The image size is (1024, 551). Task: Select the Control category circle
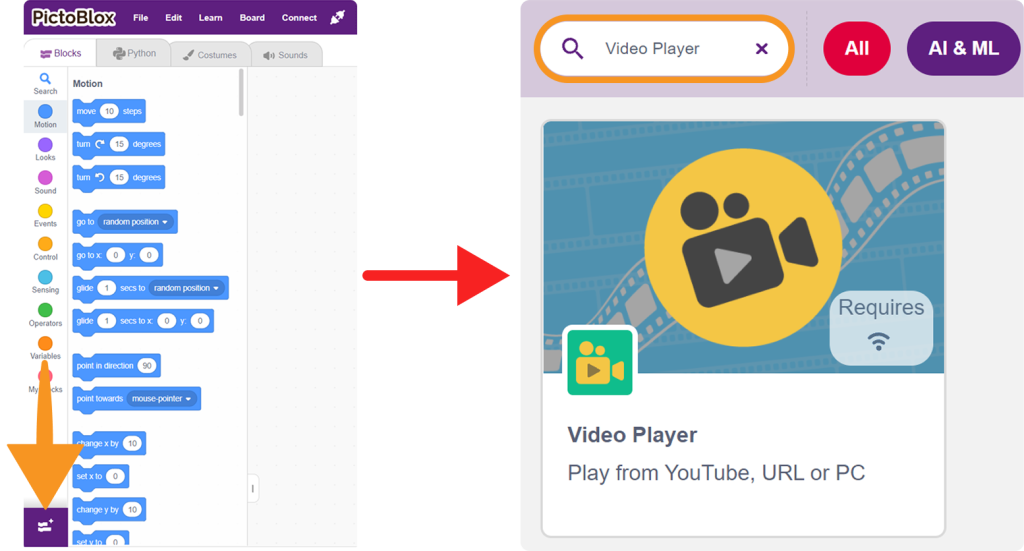point(45,244)
